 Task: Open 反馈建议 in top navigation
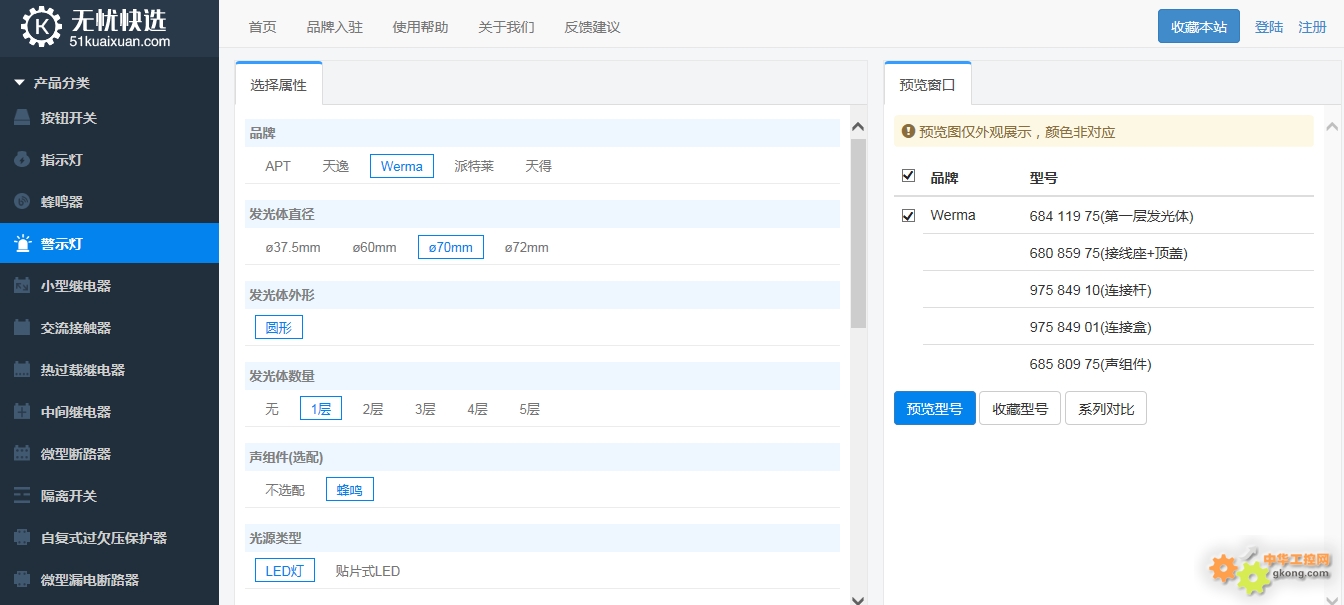click(x=592, y=27)
